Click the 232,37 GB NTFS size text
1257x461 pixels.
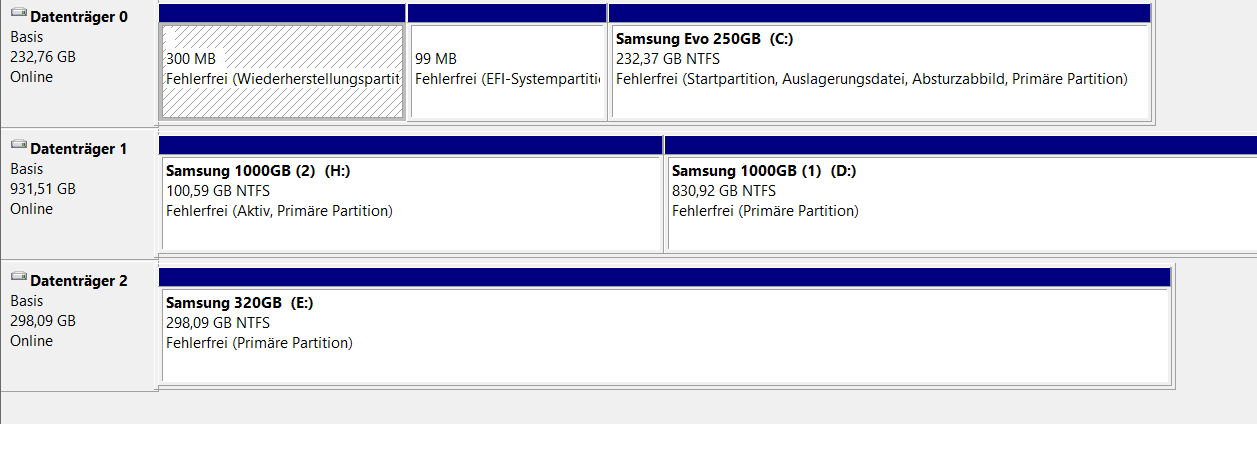(668, 59)
